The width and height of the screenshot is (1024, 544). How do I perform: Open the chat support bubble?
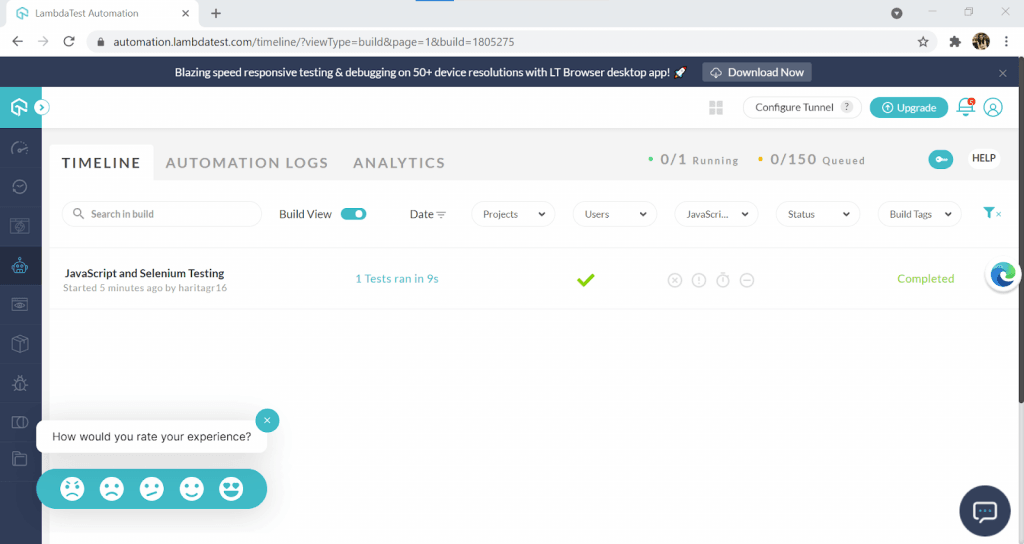pos(985,511)
